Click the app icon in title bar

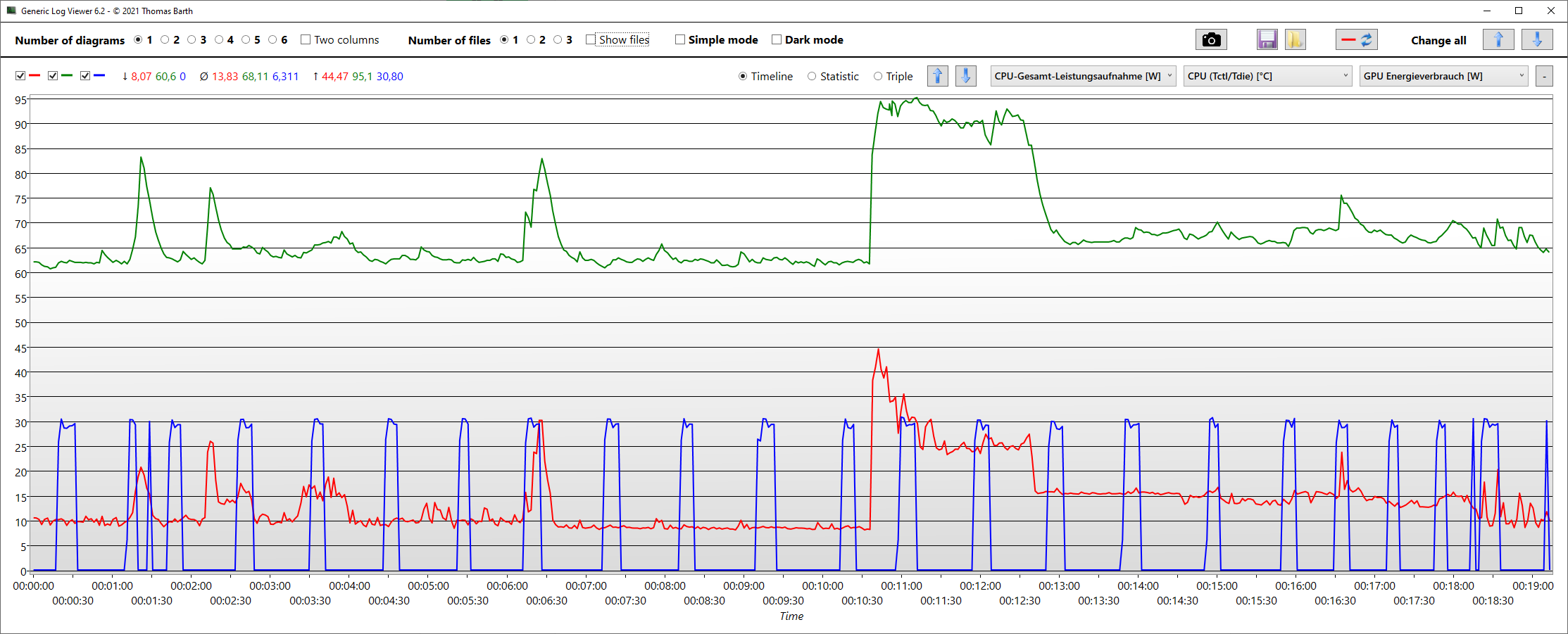[x=11, y=11]
